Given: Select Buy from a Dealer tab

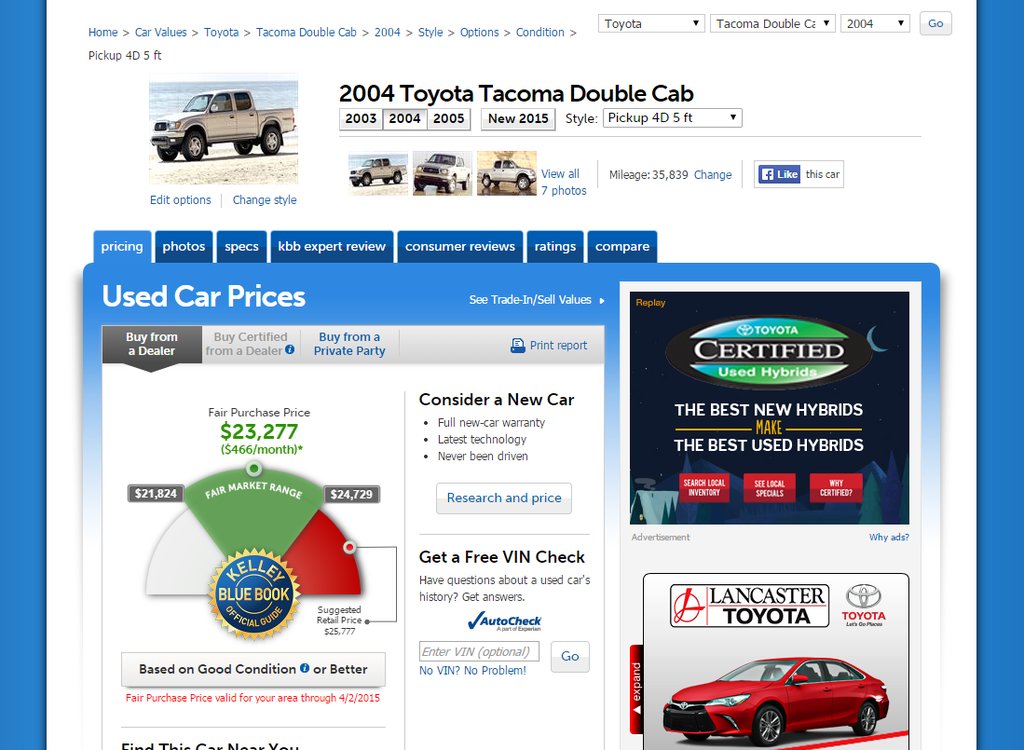Looking at the screenshot, I should [x=152, y=344].
